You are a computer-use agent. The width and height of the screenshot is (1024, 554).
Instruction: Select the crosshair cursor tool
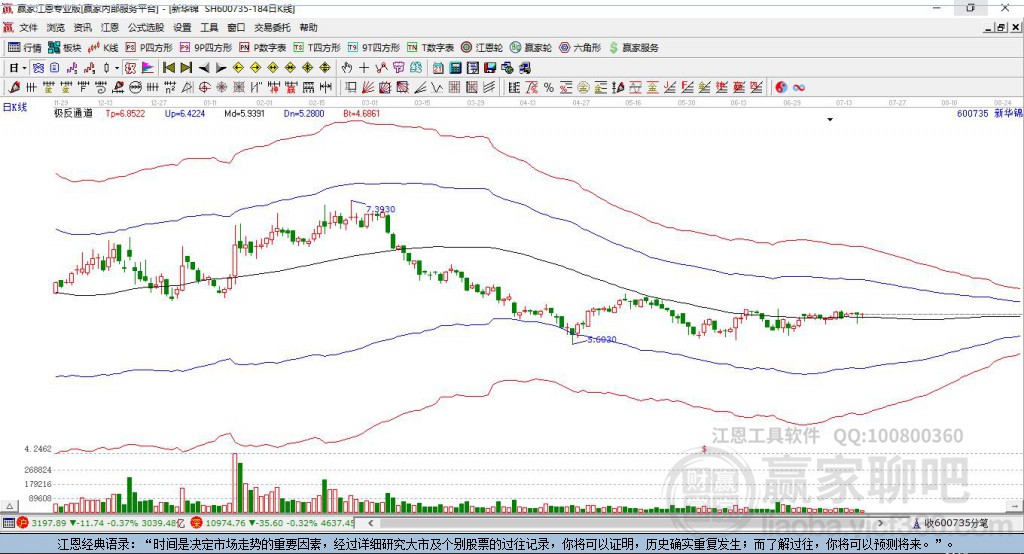coord(364,68)
